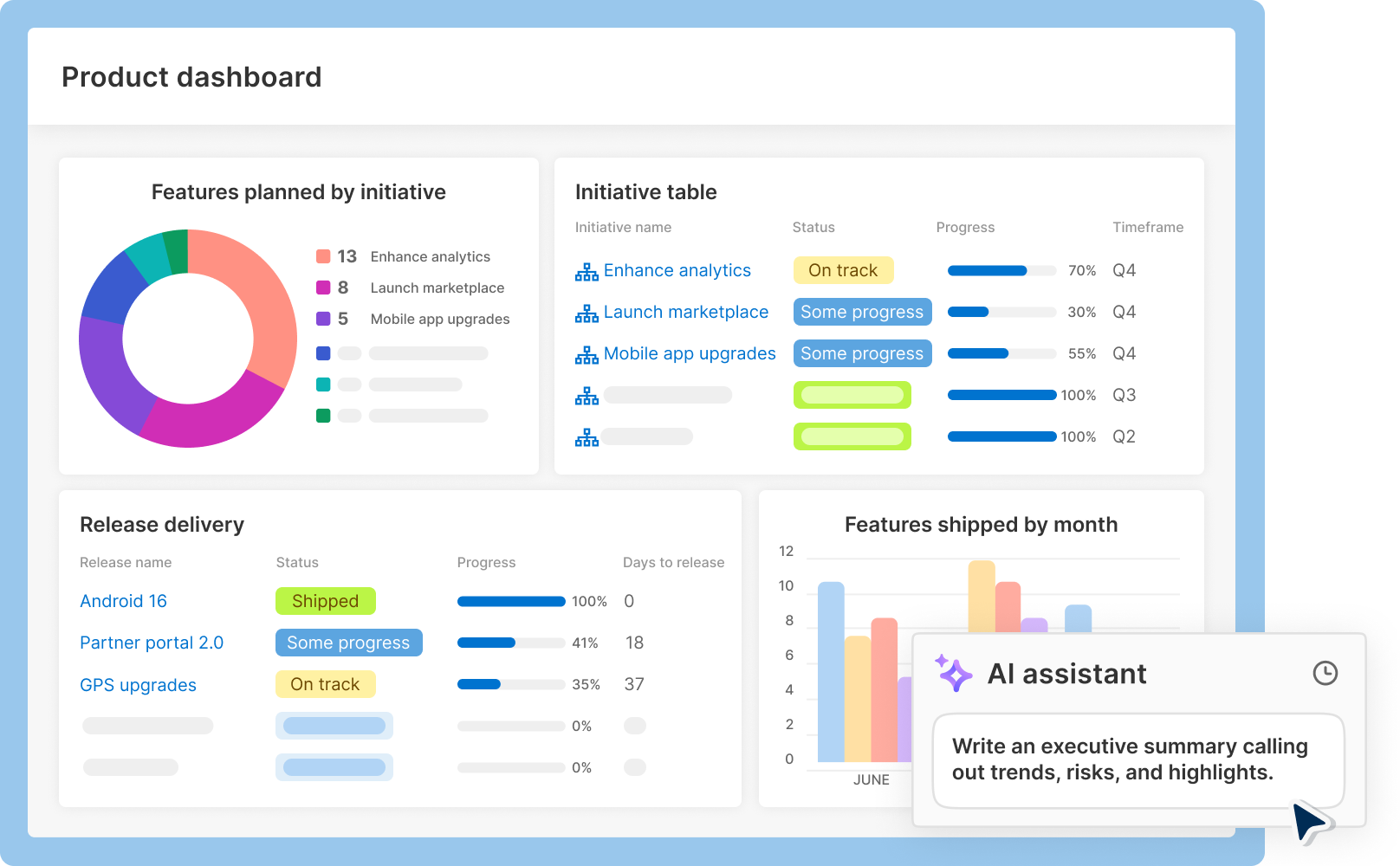Click the 55% progress bar for Mobile app upgrades
Screen dimensions: 1400x866
coord(1001,353)
